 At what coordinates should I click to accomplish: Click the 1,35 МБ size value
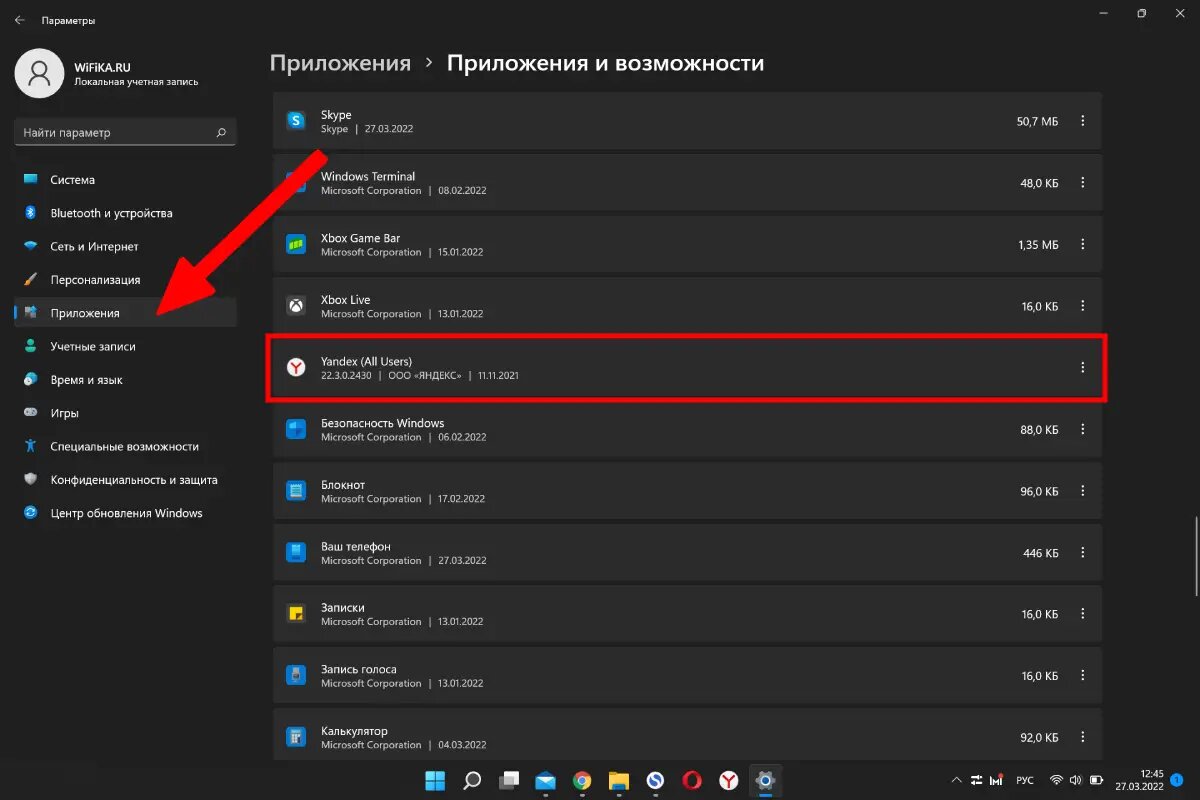pos(1036,245)
